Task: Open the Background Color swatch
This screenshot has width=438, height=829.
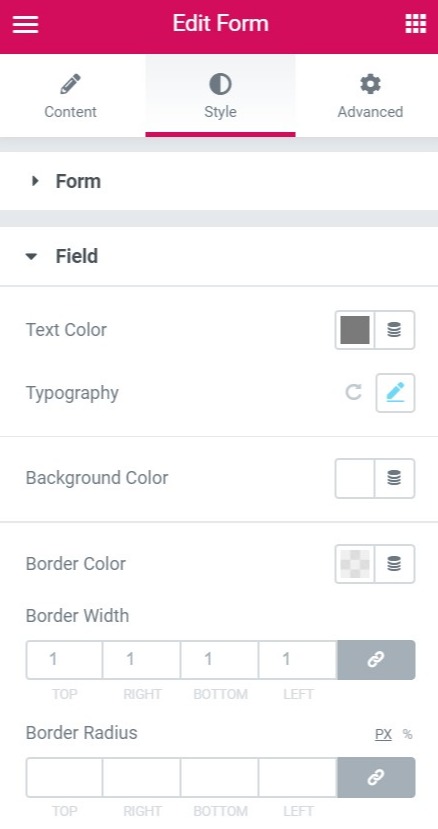Action: pyautogui.click(x=355, y=478)
